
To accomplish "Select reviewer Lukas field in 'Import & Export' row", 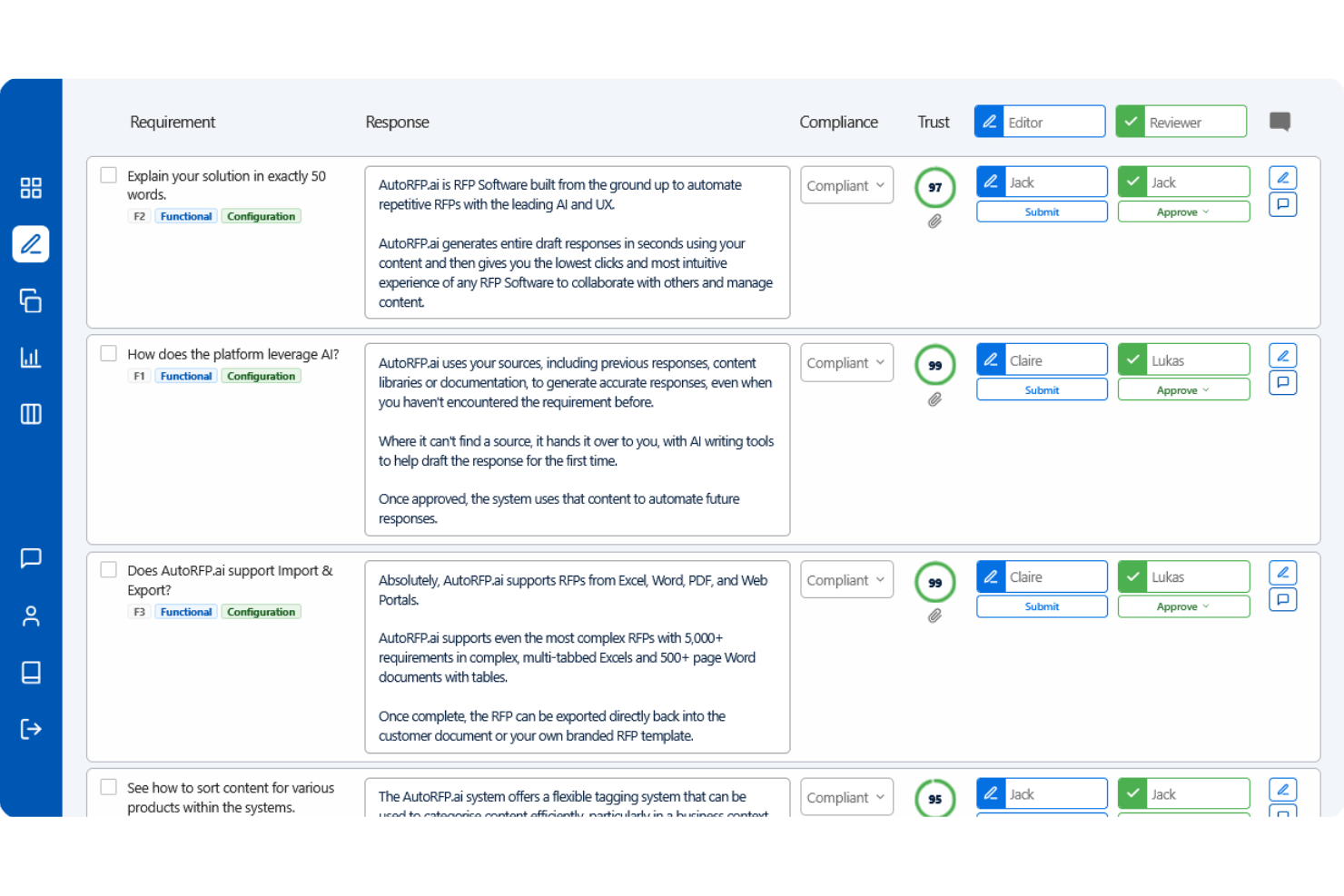I will click(x=1183, y=576).
